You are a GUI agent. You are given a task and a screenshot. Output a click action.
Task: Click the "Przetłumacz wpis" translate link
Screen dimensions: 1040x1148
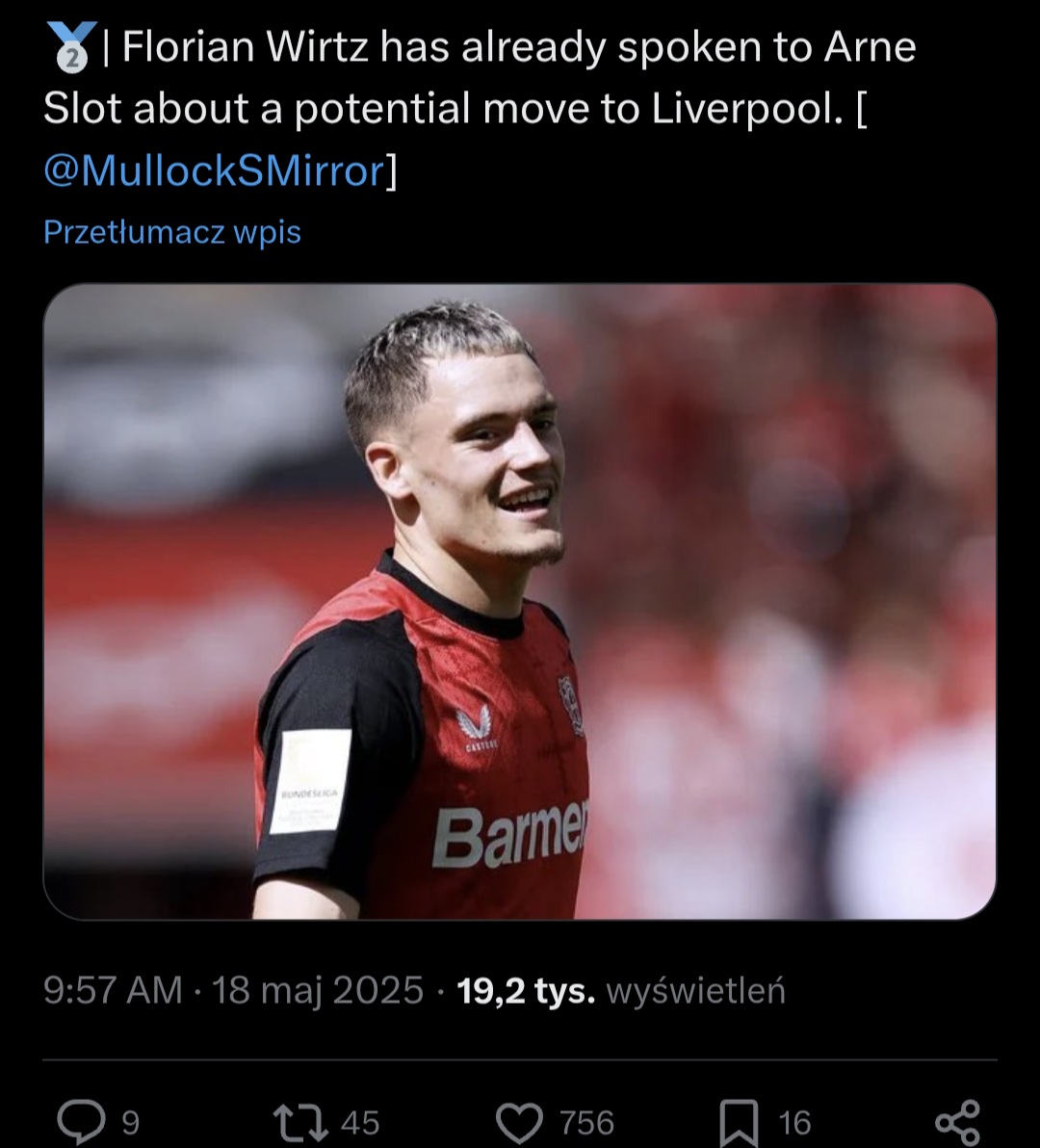172,232
